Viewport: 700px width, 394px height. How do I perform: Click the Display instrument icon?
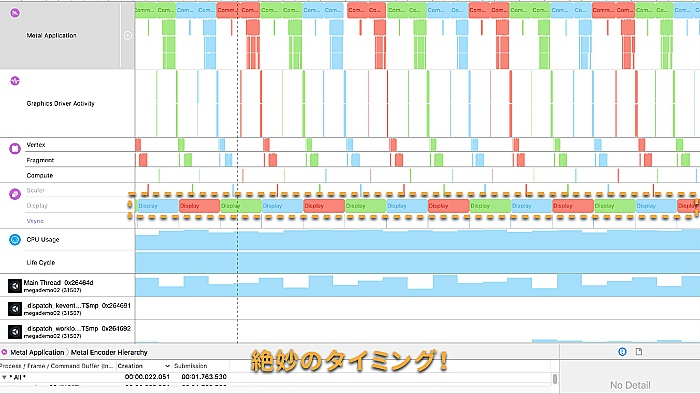[15, 194]
